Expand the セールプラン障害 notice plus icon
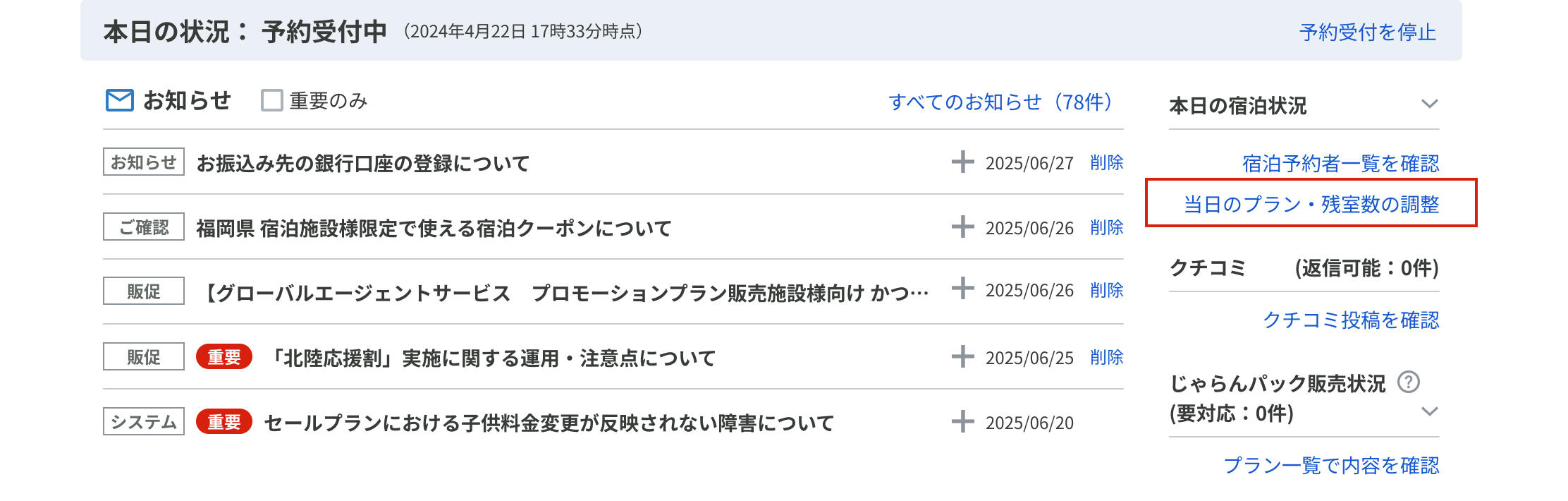Viewport: 1568px width, 501px height. point(962,422)
